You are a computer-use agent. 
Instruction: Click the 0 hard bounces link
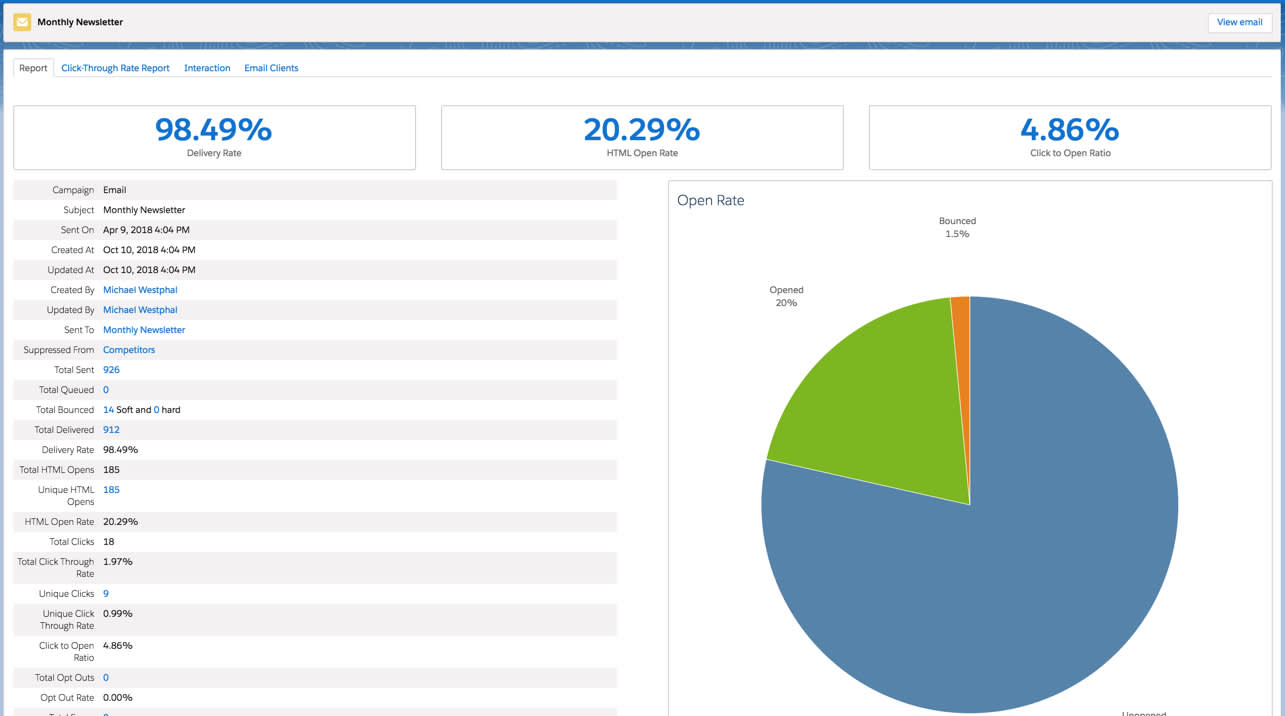click(157, 410)
